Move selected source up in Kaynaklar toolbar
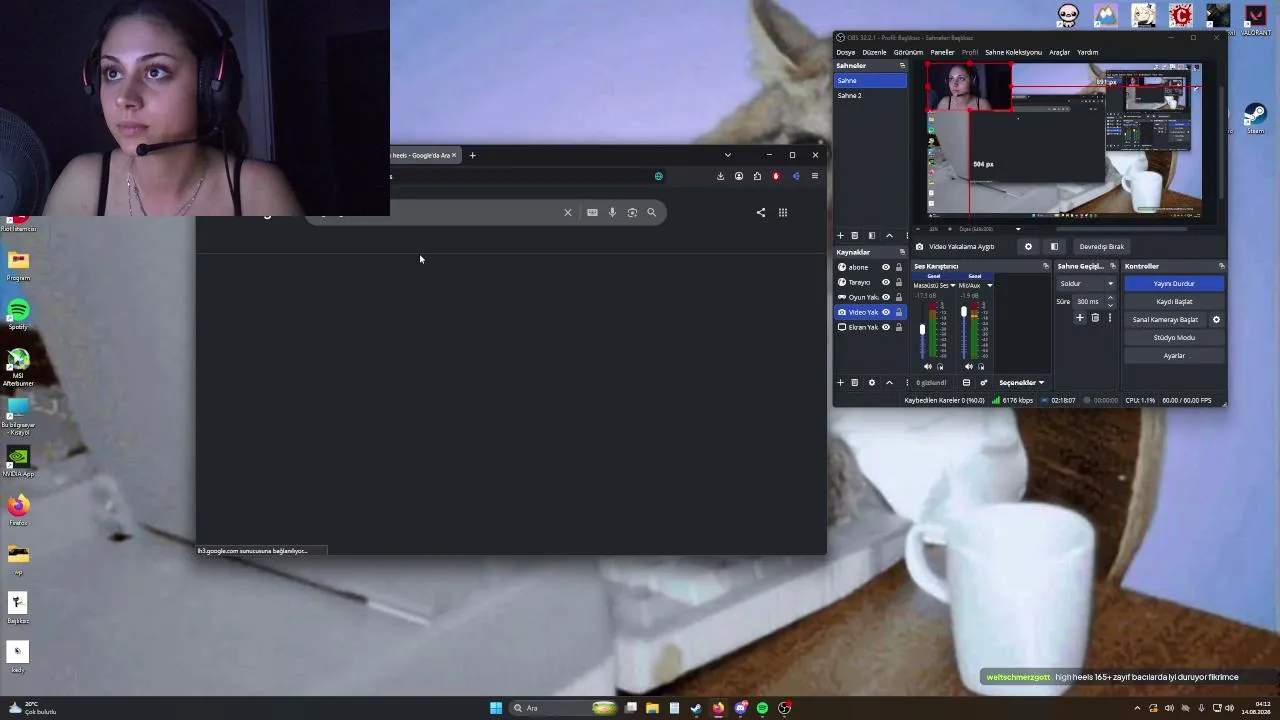The image size is (1280, 720). pyautogui.click(x=889, y=383)
